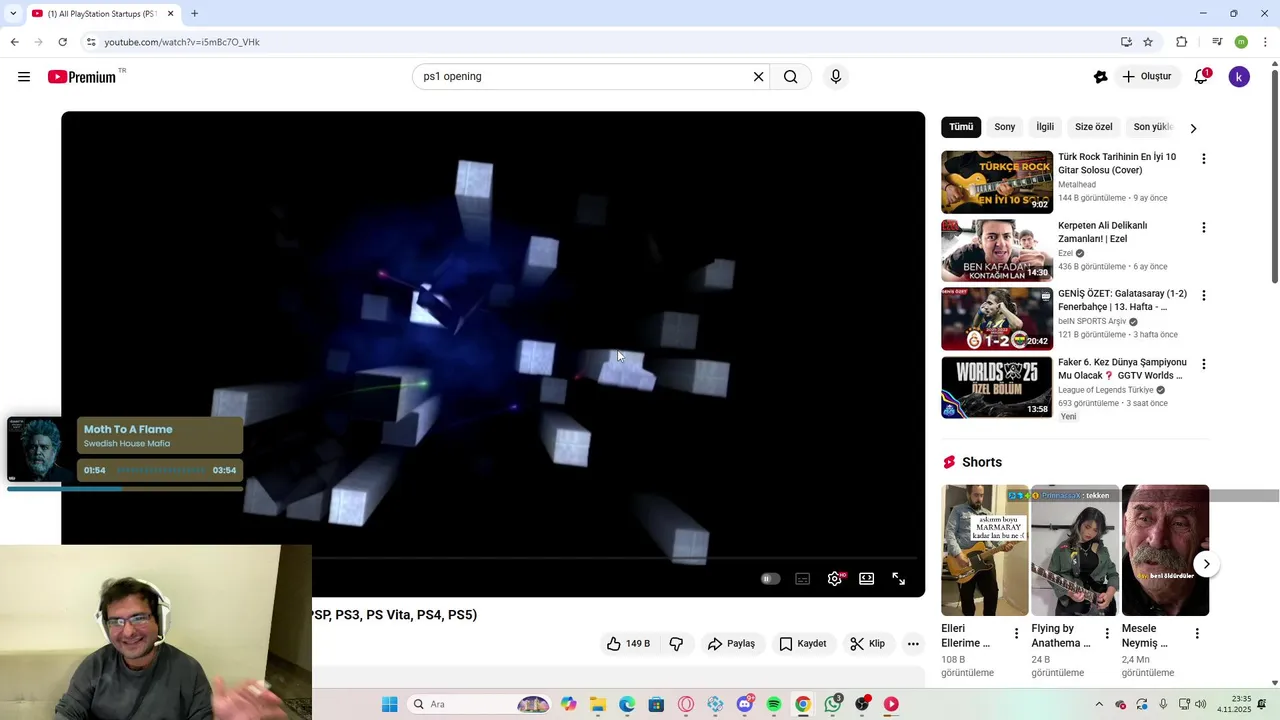
Task: Dislike the video
Action: click(677, 644)
